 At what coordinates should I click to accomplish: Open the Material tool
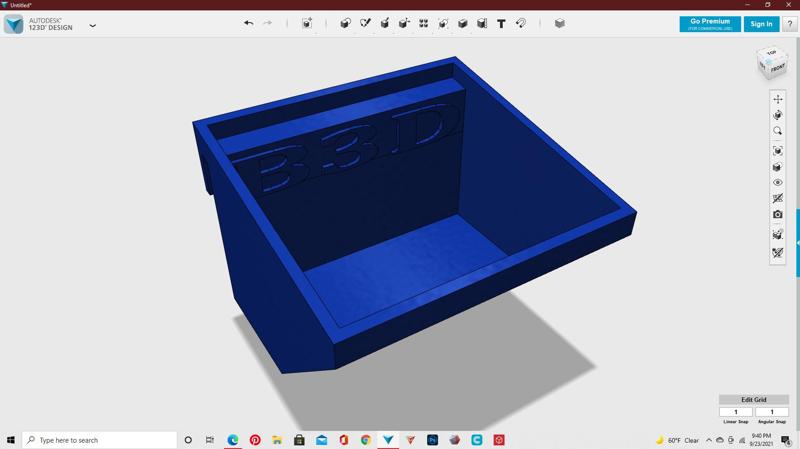(x=560, y=23)
